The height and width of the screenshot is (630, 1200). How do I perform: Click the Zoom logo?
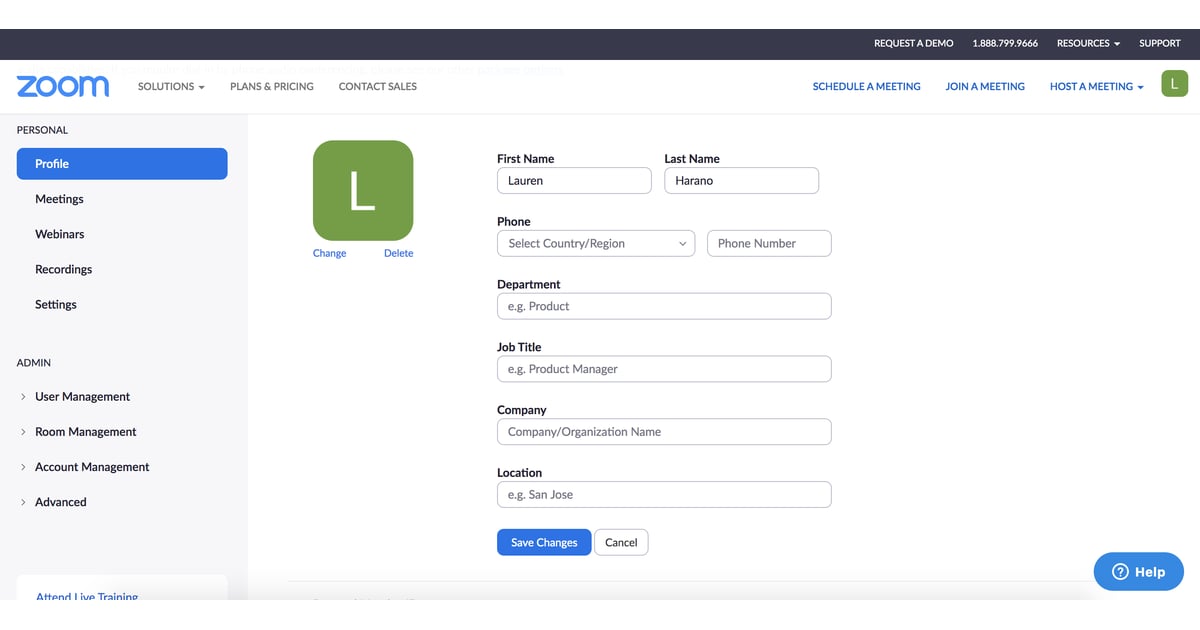[x=62, y=86]
